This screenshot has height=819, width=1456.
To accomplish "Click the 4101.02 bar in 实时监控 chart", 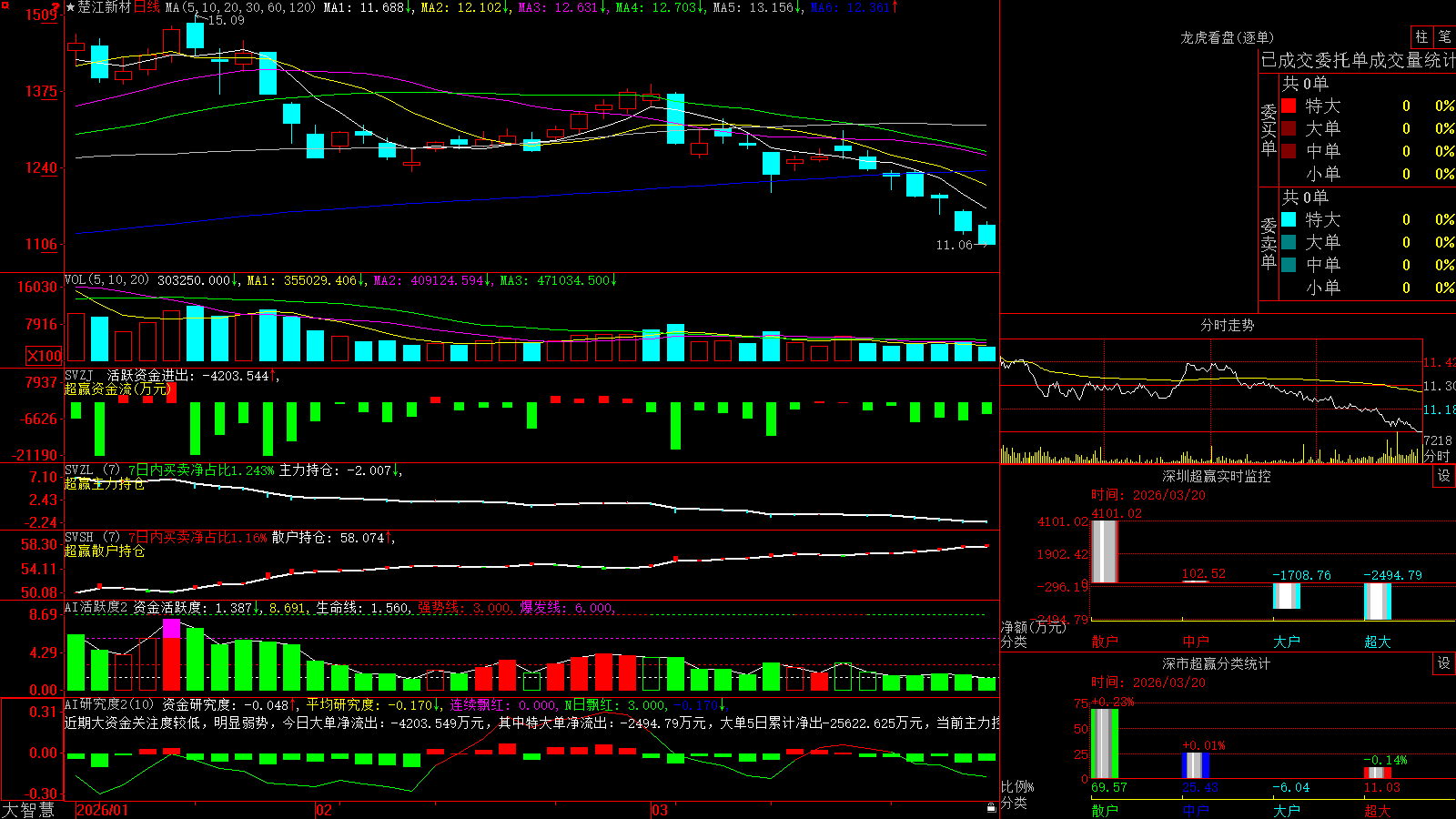I will (1105, 551).
